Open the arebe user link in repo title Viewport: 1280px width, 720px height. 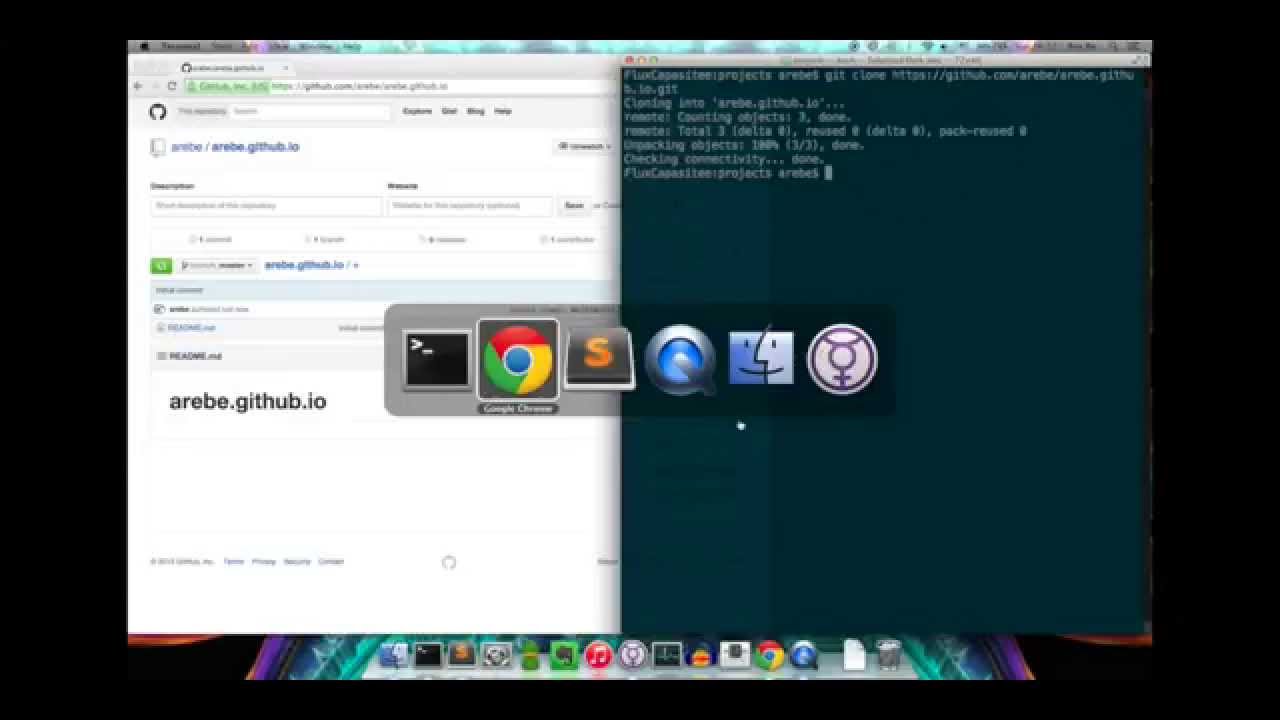pyautogui.click(x=186, y=146)
